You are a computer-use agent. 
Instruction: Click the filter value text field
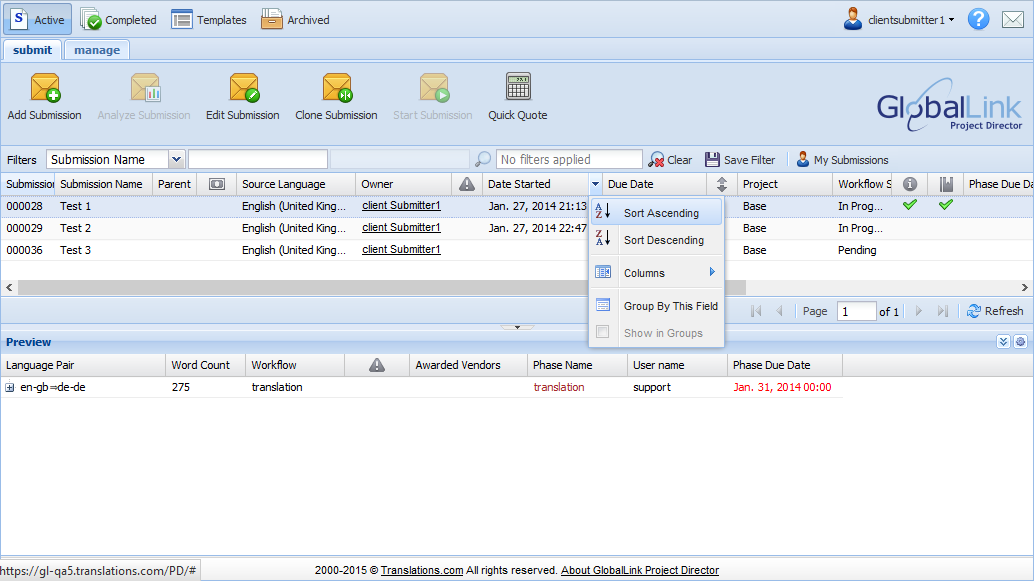[258, 160]
